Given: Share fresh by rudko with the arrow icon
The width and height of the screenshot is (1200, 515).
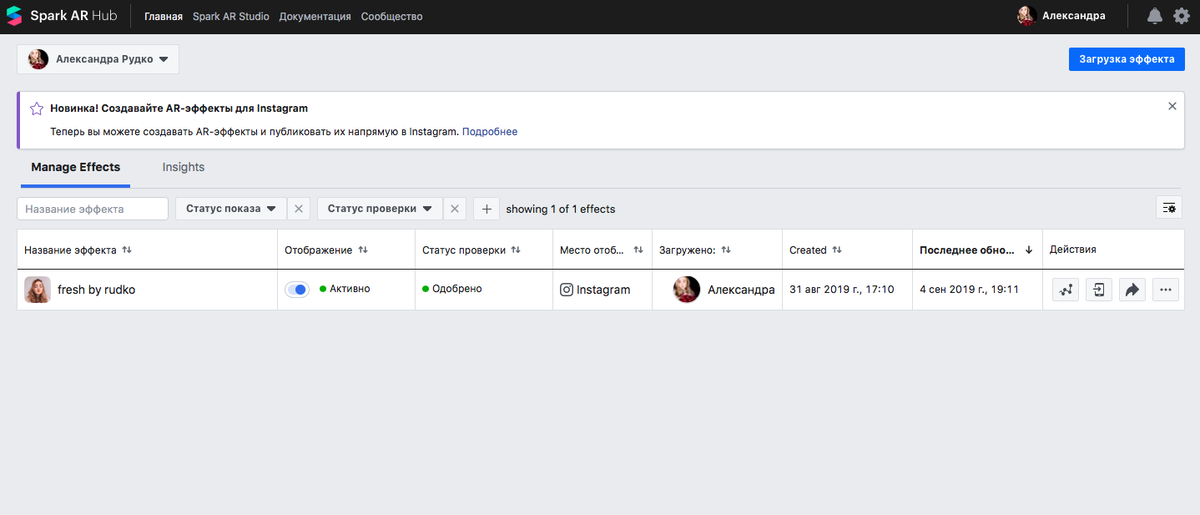Looking at the screenshot, I should click(x=1132, y=290).
